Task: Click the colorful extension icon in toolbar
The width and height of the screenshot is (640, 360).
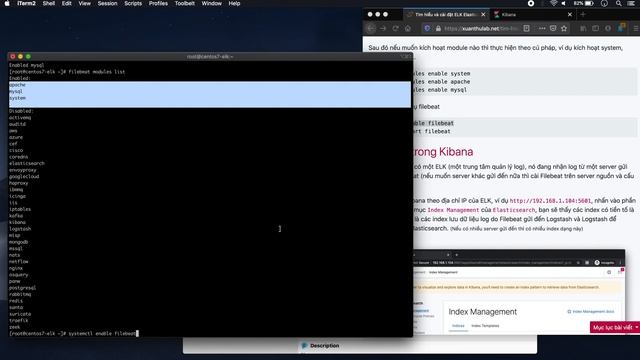Action: (x=621, y=28)
